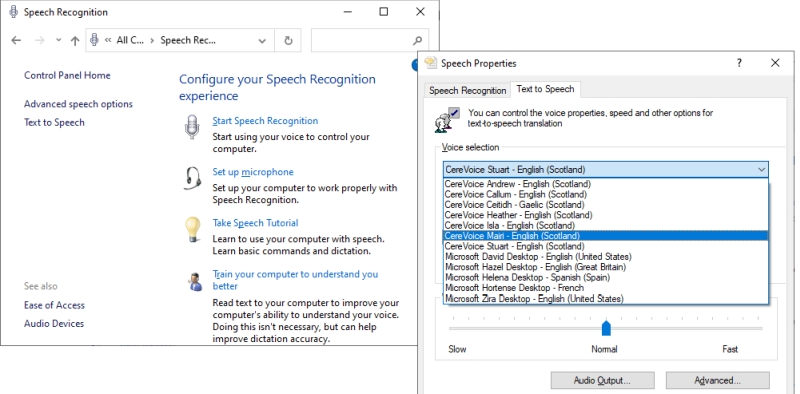Choose Microsoft Helena Desktop - Spanish (Spain)

(606, 277)
